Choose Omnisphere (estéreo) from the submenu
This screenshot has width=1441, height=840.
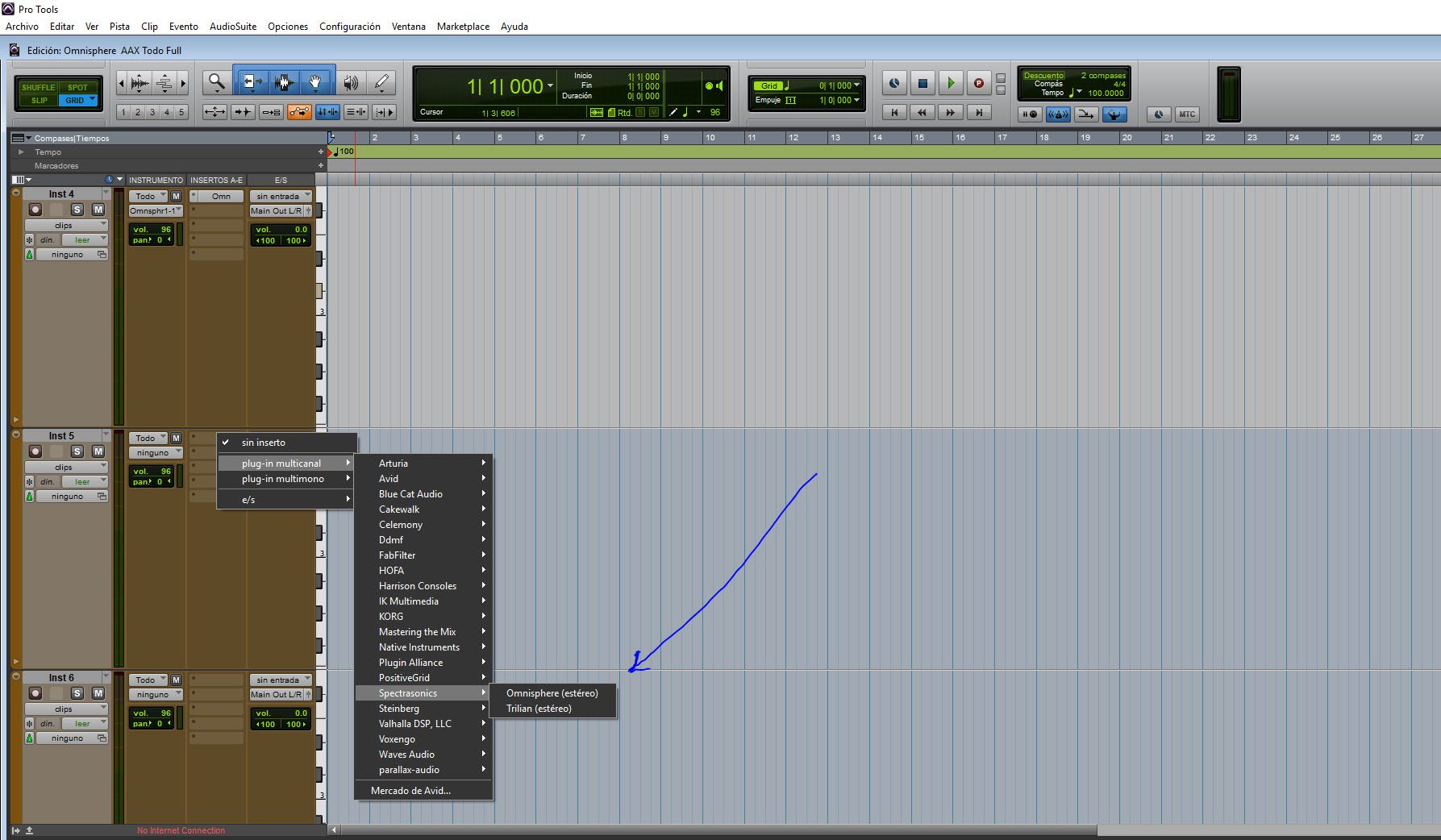click(x=552, y=693)
